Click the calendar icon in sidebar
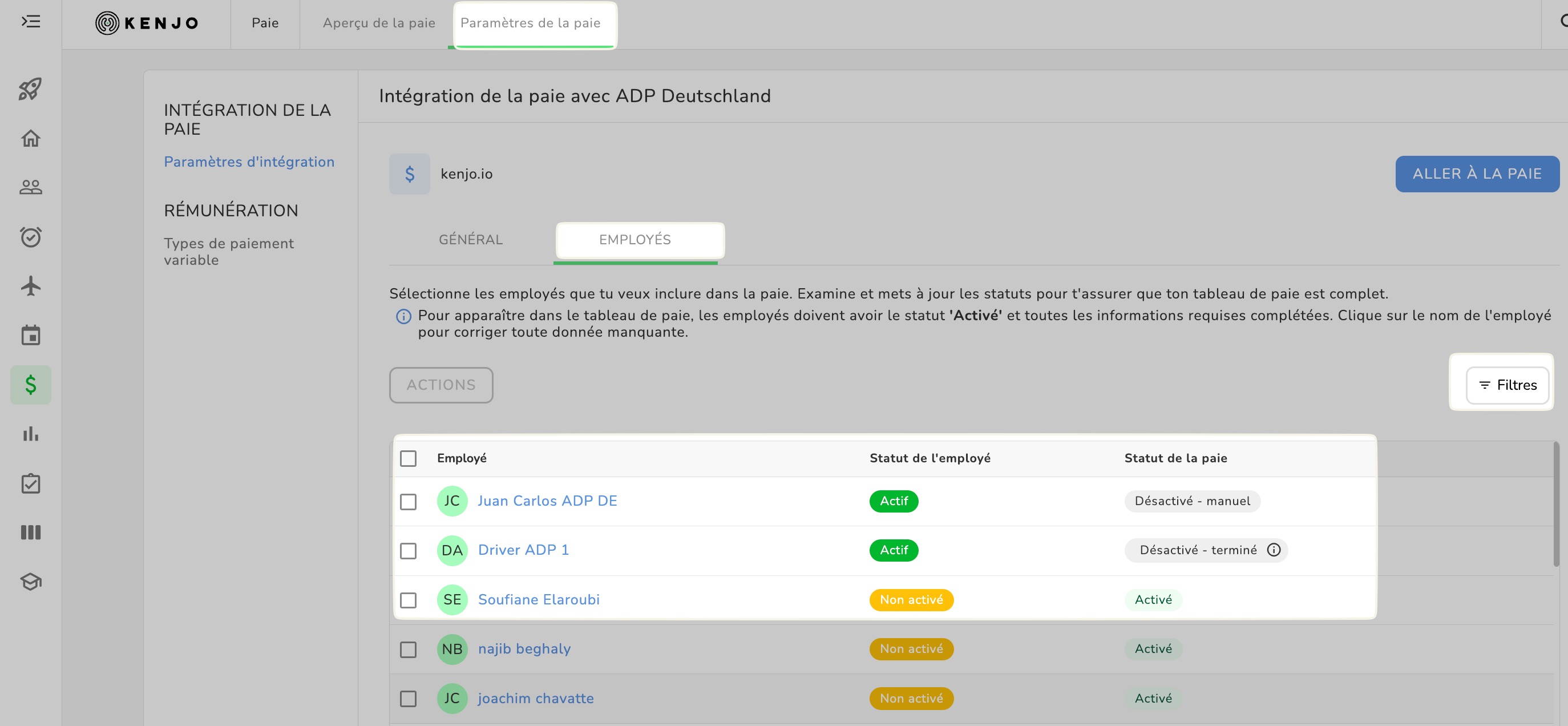 pyautogui.click(x=30, y=335)
